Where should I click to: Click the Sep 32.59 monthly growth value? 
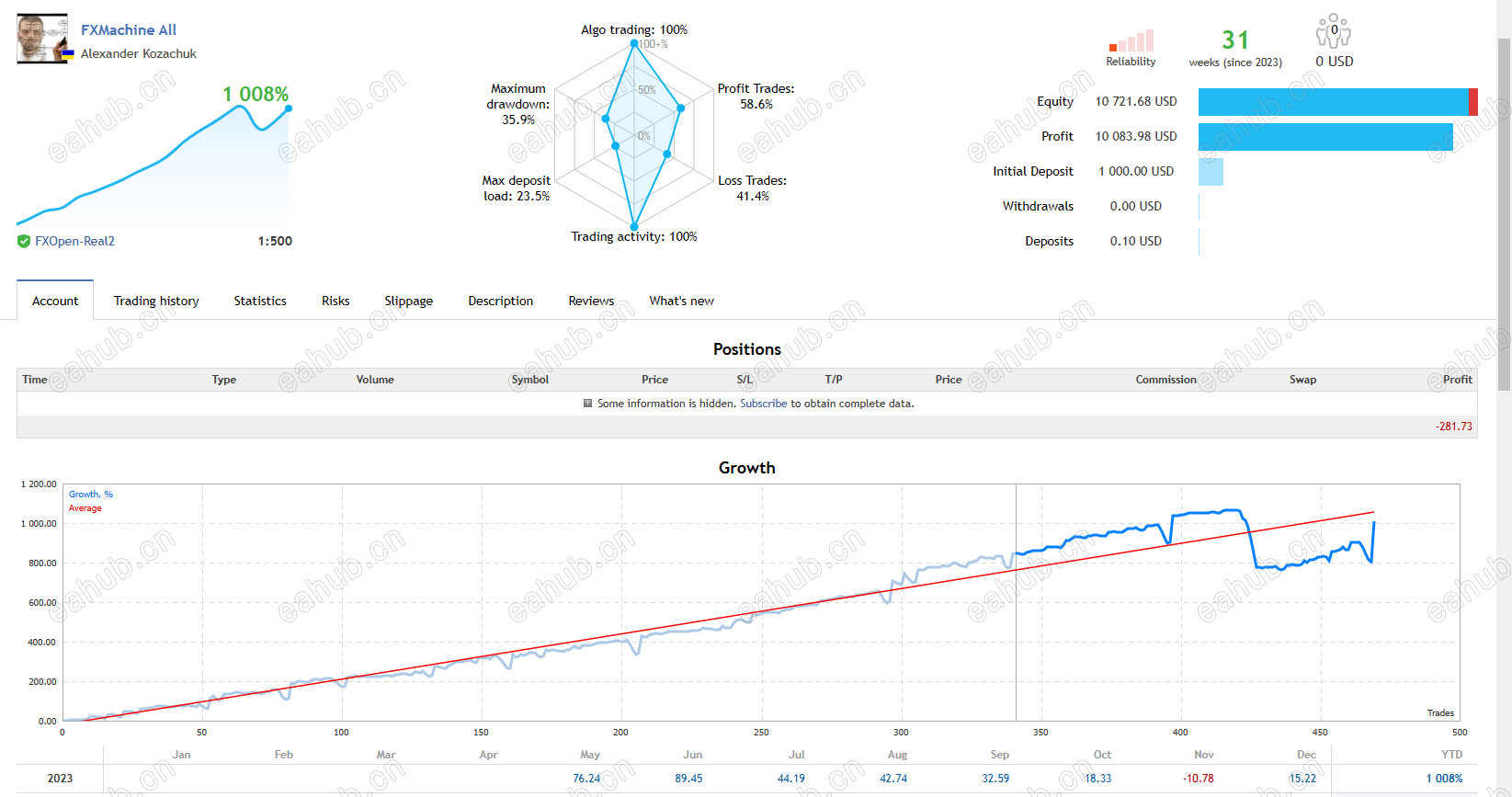[995, 779]
